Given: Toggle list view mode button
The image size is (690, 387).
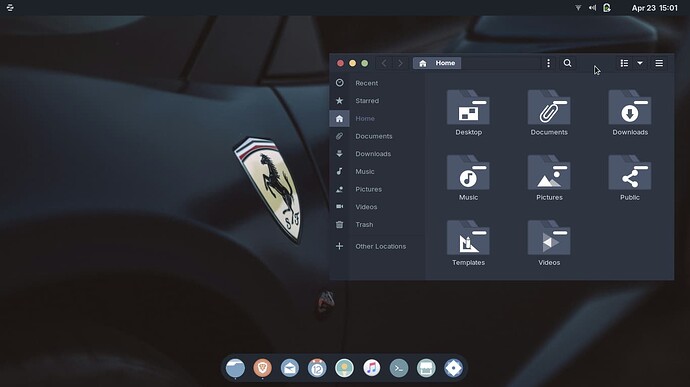Looking at the screenshot, I should tap(624, 63).
